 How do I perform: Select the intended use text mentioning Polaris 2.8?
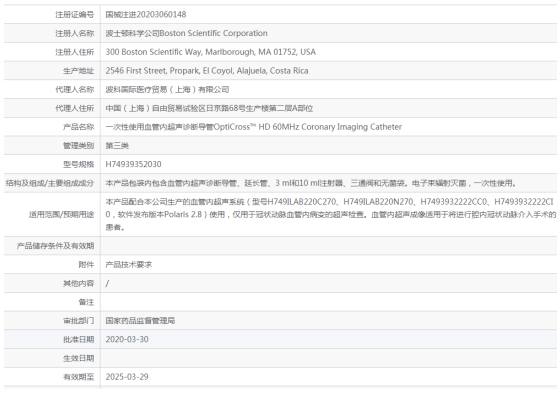(331, 215)
